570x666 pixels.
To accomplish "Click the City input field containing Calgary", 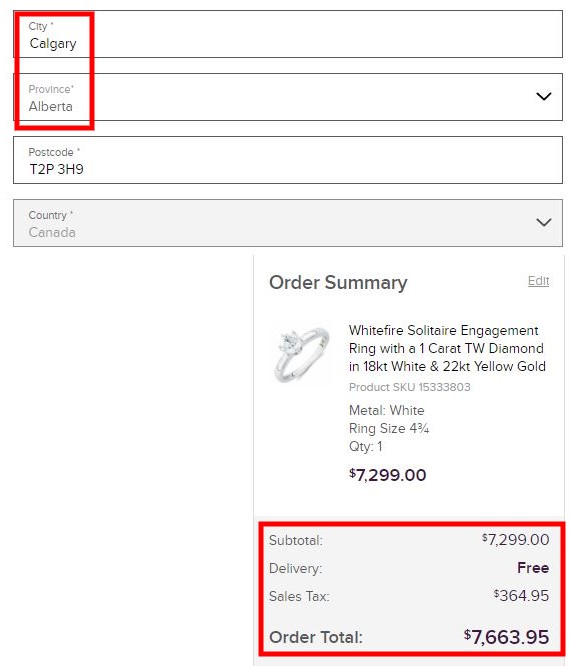I will [288, 34].
